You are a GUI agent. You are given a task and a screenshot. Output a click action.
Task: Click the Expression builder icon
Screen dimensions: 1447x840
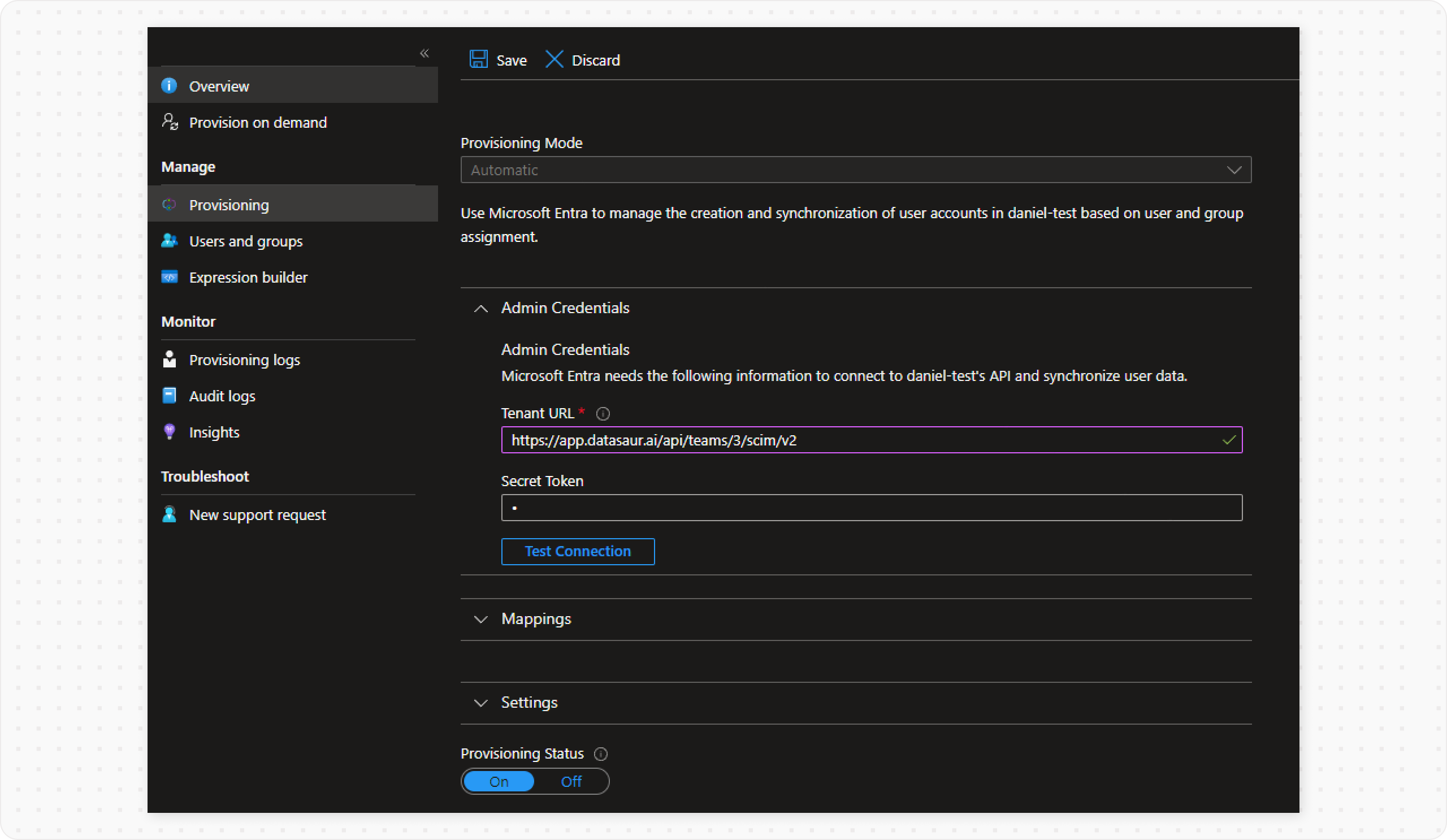point(170,278)
